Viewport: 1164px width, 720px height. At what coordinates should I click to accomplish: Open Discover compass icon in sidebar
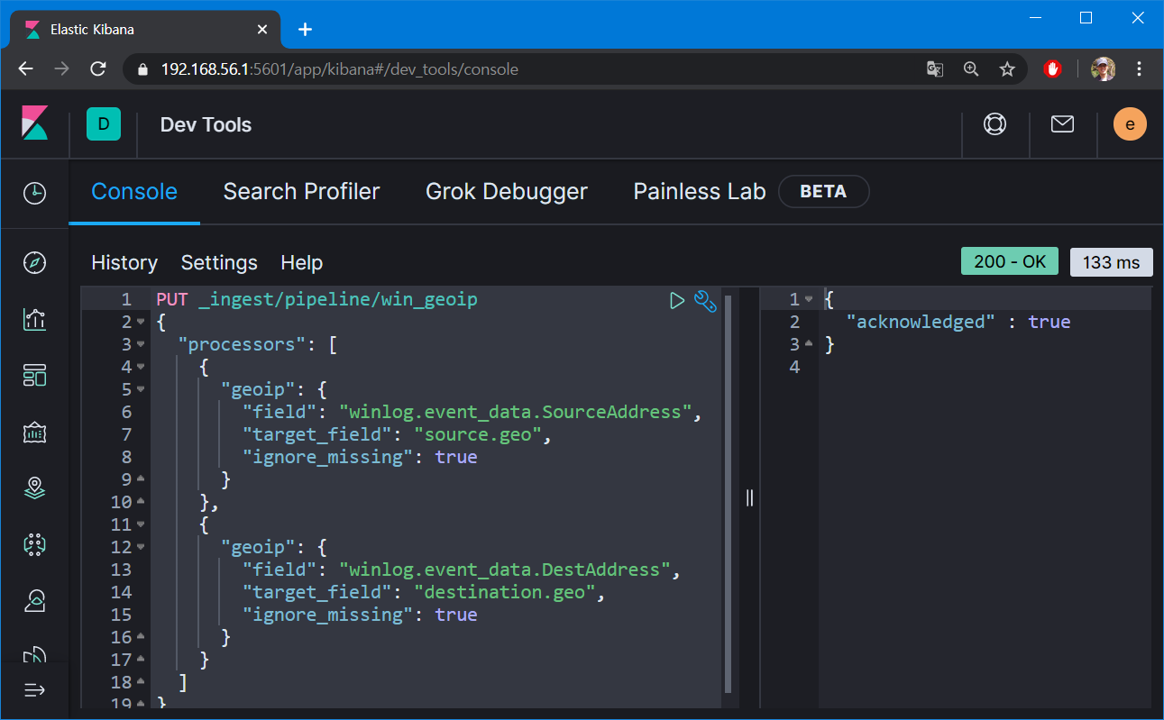(x=34, y=263)
